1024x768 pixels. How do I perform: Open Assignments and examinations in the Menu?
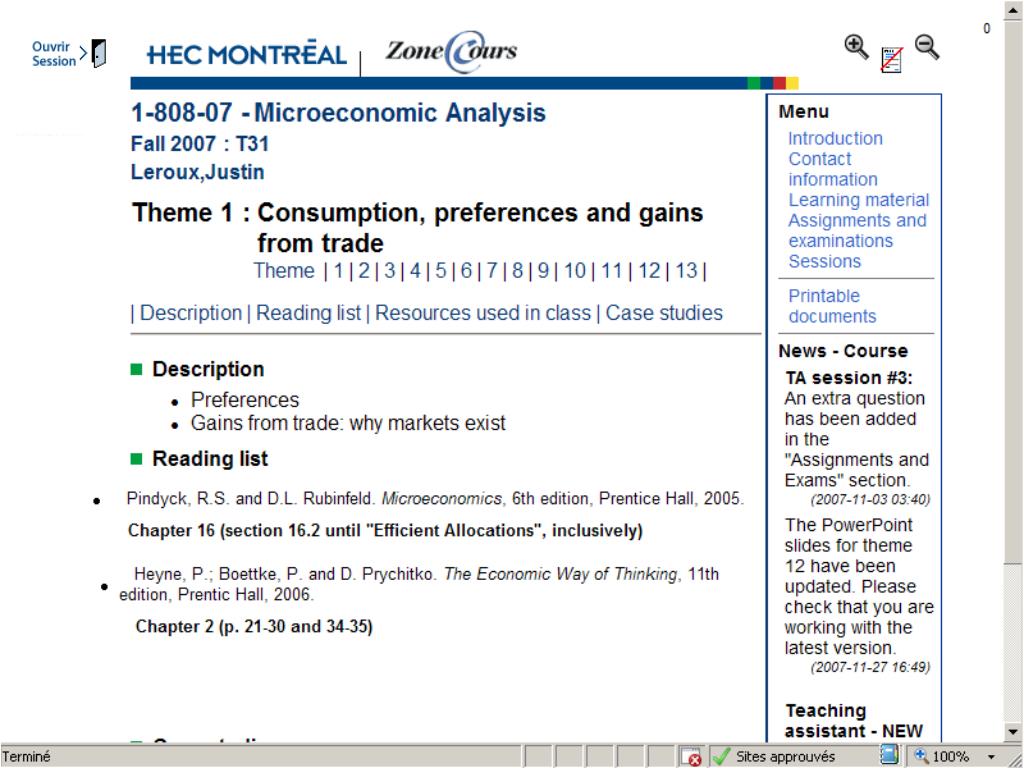click(857, 231)
